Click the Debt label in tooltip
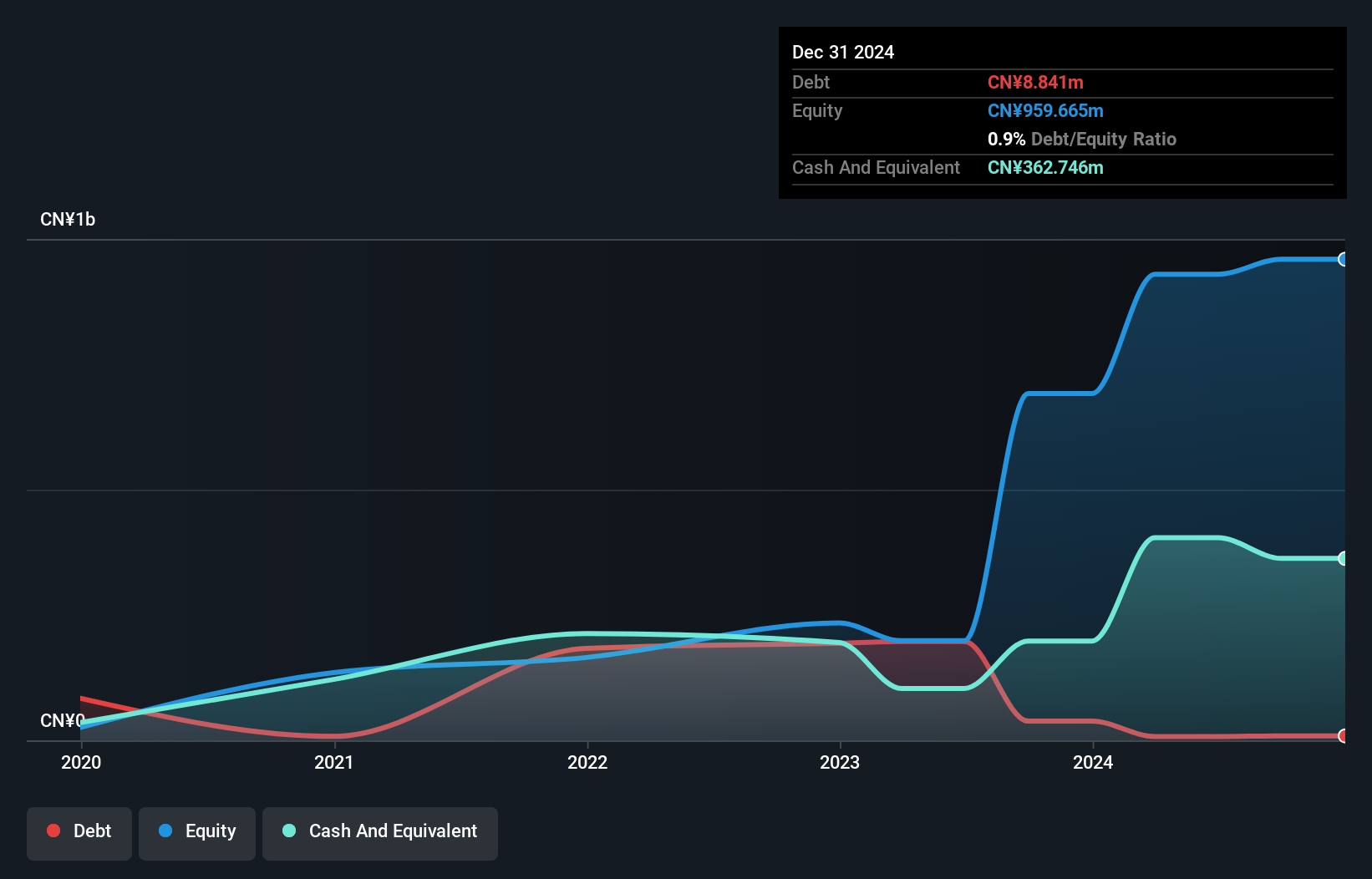 pos(810,82)
